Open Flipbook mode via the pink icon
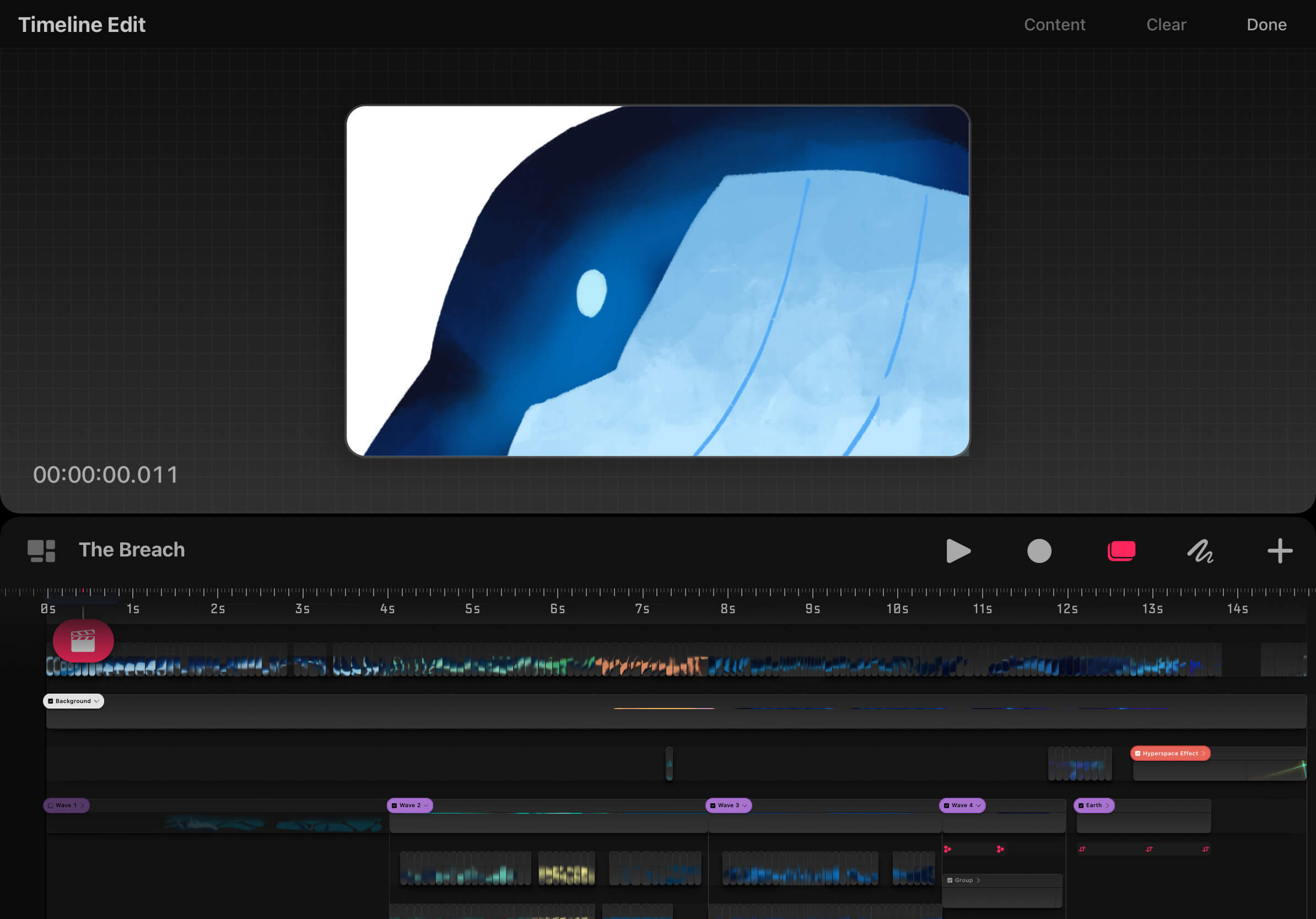 [1121, 550]
